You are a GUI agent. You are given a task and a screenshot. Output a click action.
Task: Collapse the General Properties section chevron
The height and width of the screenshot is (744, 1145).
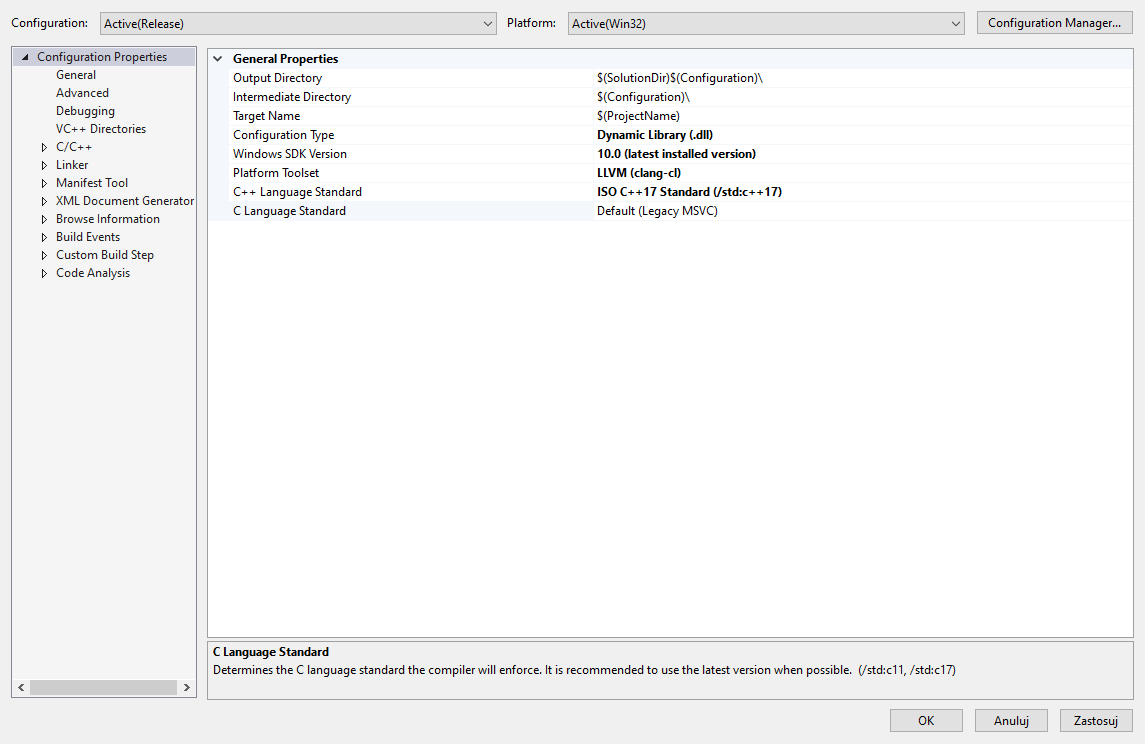click(218, 59)
